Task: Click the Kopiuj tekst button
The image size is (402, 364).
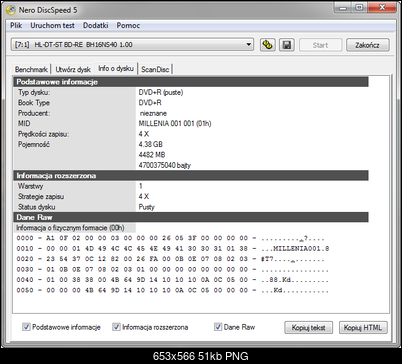Action: (308, 327)
